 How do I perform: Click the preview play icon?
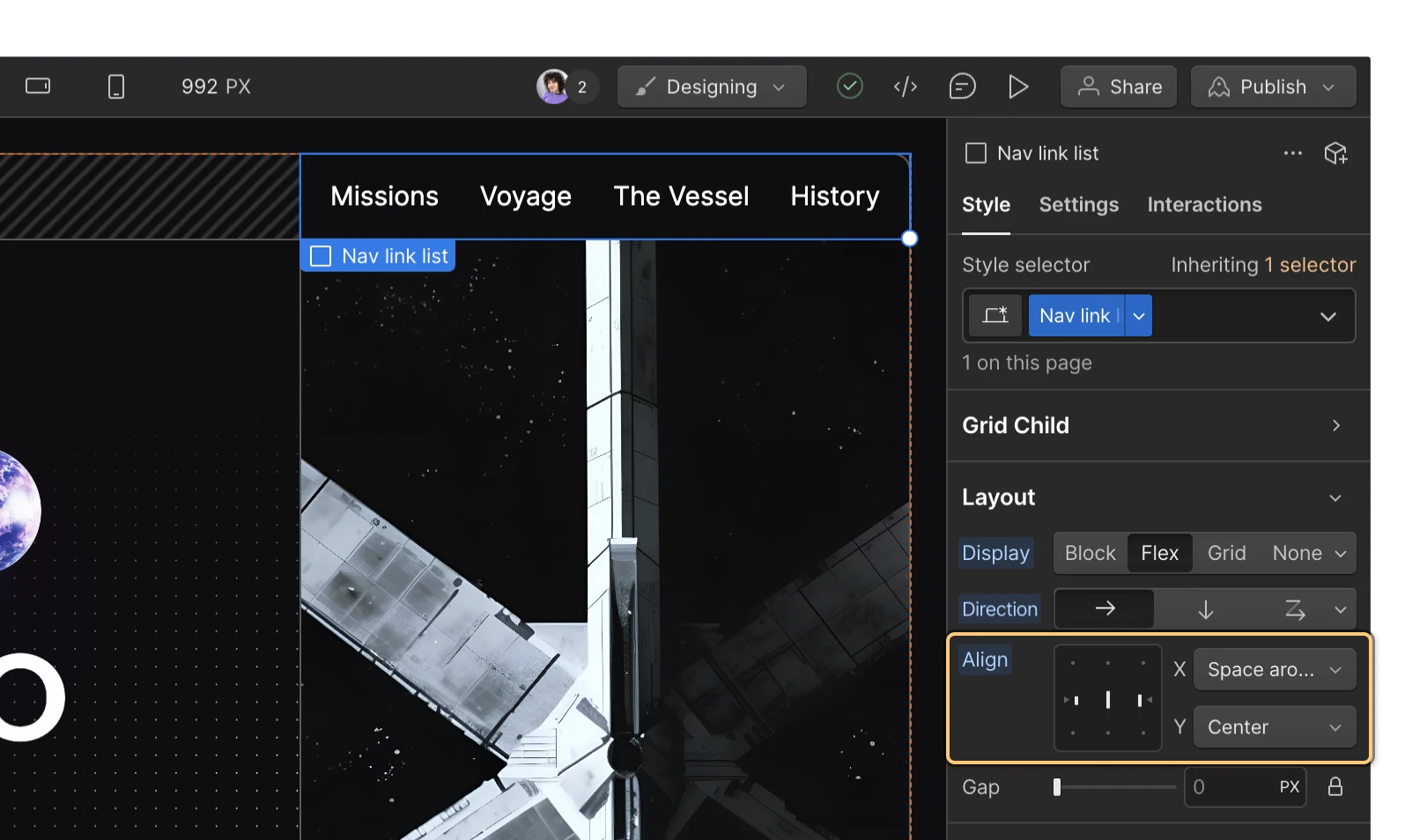(1018, 86)
